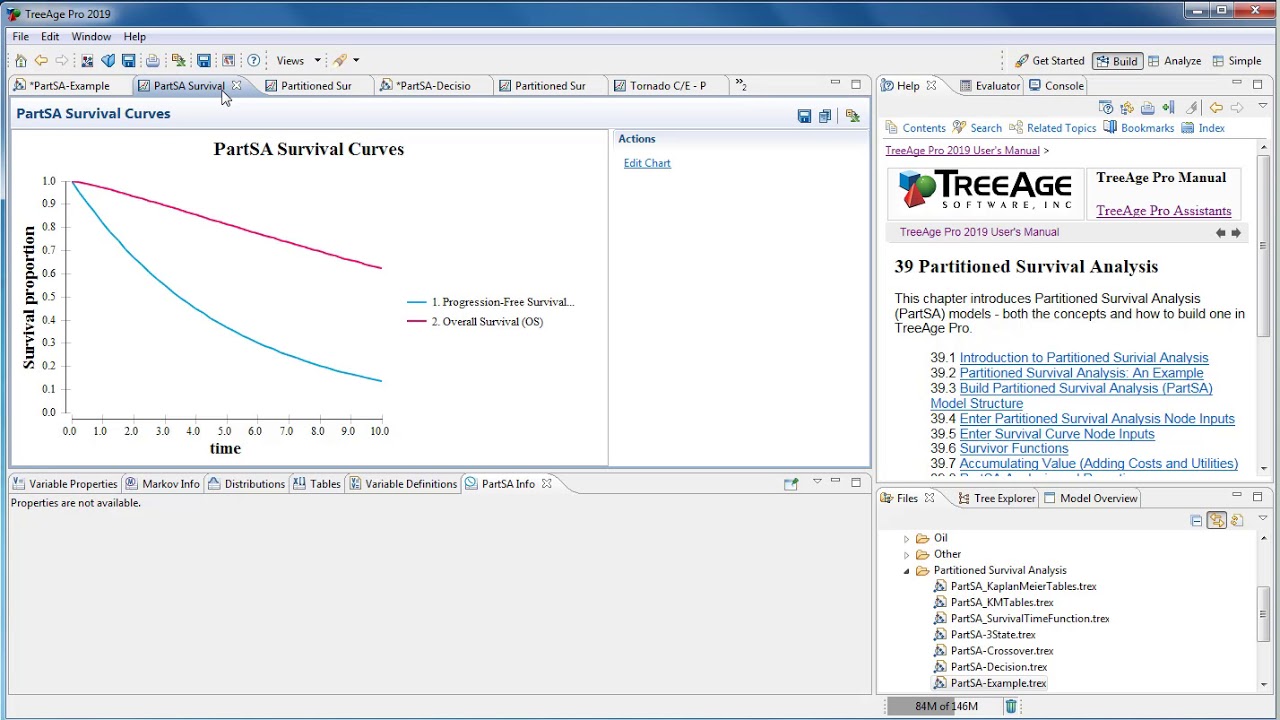Screen dimensions: 1280x720
Task: Switch to Analyze perspective
Action: click(1174, 61)
